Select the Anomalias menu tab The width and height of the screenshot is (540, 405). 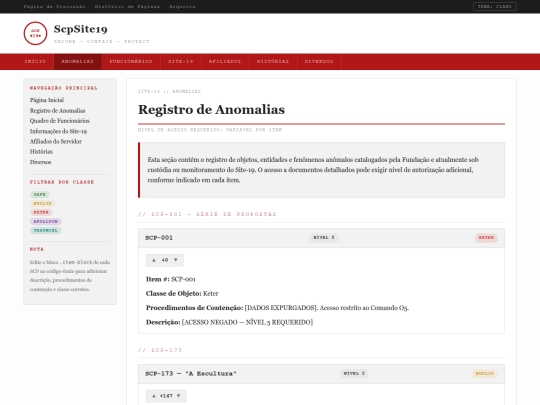tap(77, 62)
